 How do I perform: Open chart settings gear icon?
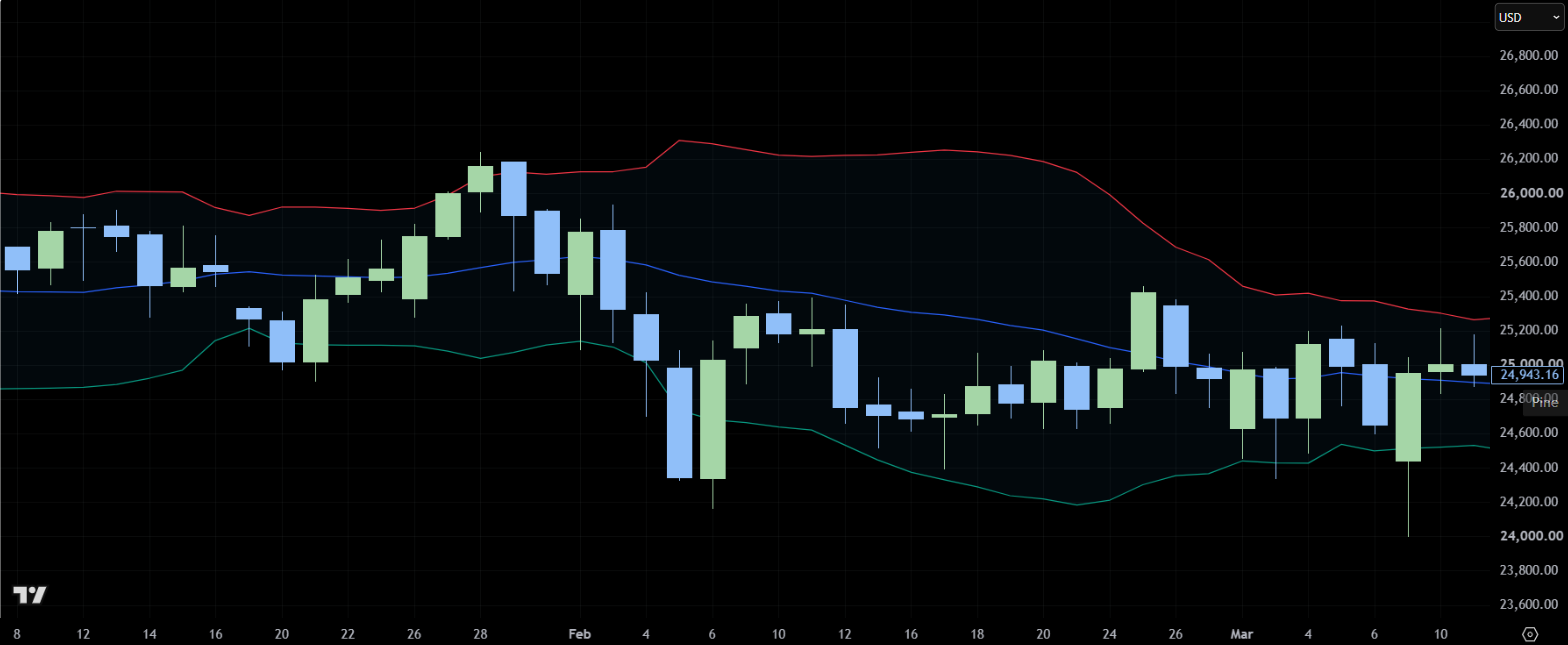click(x=1530, y=634)
